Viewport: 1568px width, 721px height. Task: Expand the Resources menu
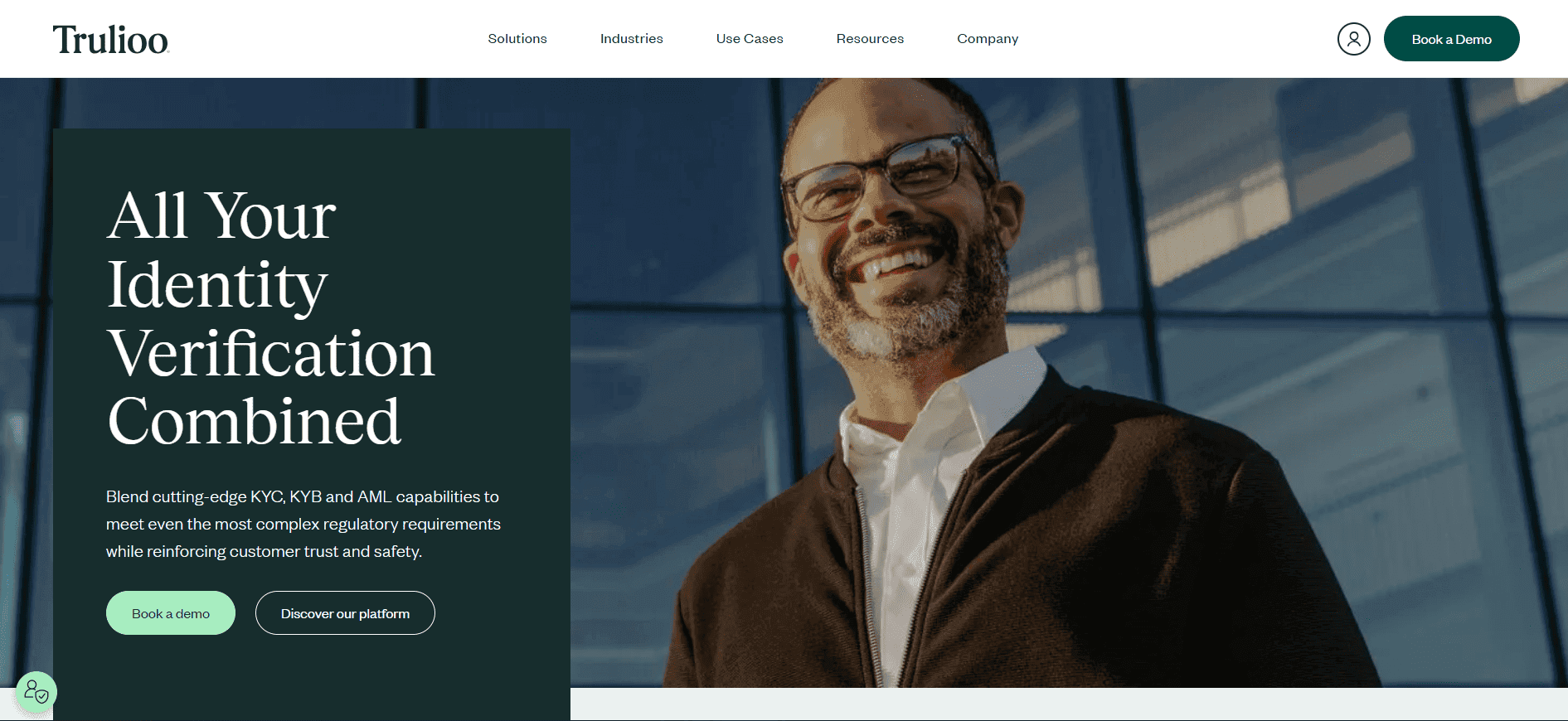870,39
